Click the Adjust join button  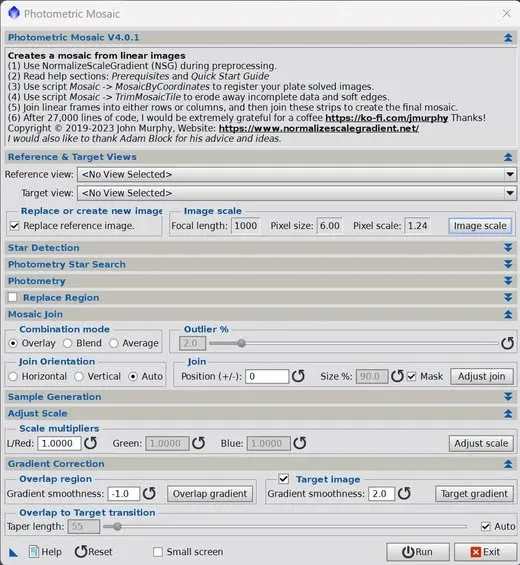(x=482, y=377)
